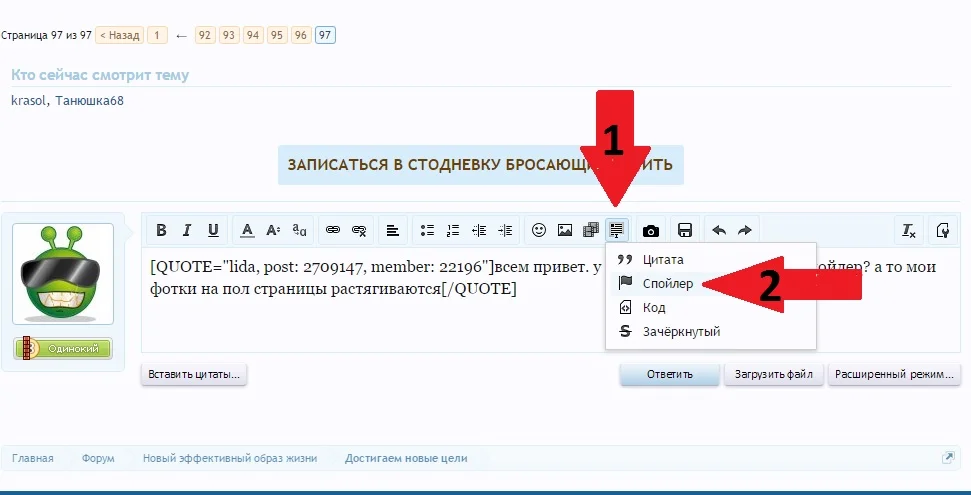The width and height of the screenshot is (971, 495).
Task: Click the remove formatting icon
Action: [x=908, y=230]
